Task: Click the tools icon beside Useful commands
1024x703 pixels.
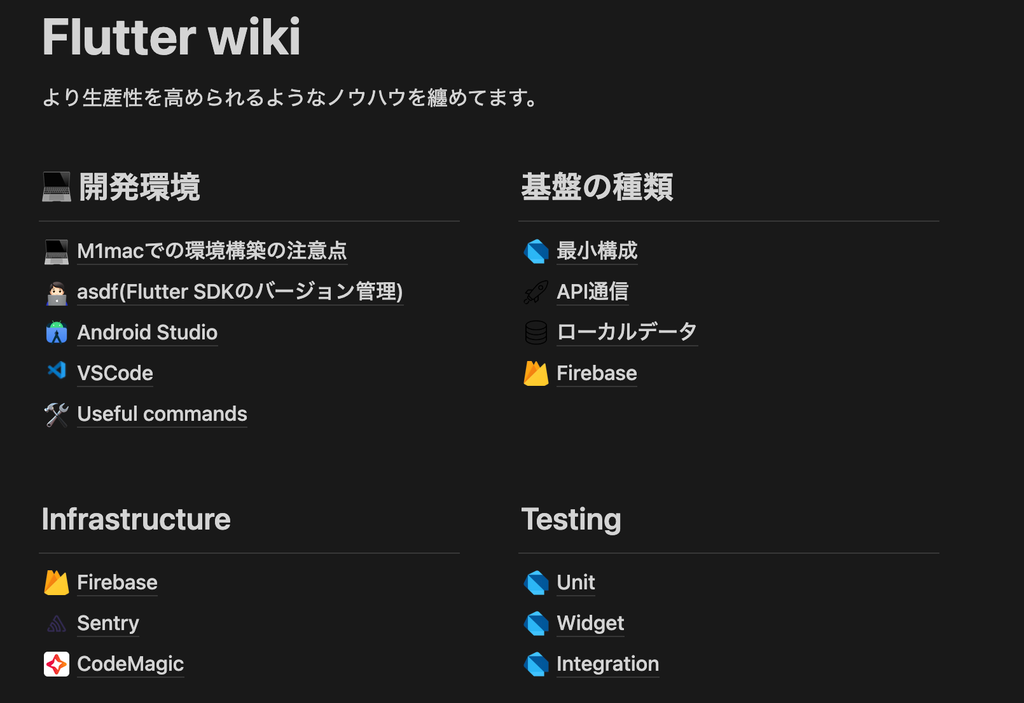Action: pyautogui.click(x=56, y=414)
